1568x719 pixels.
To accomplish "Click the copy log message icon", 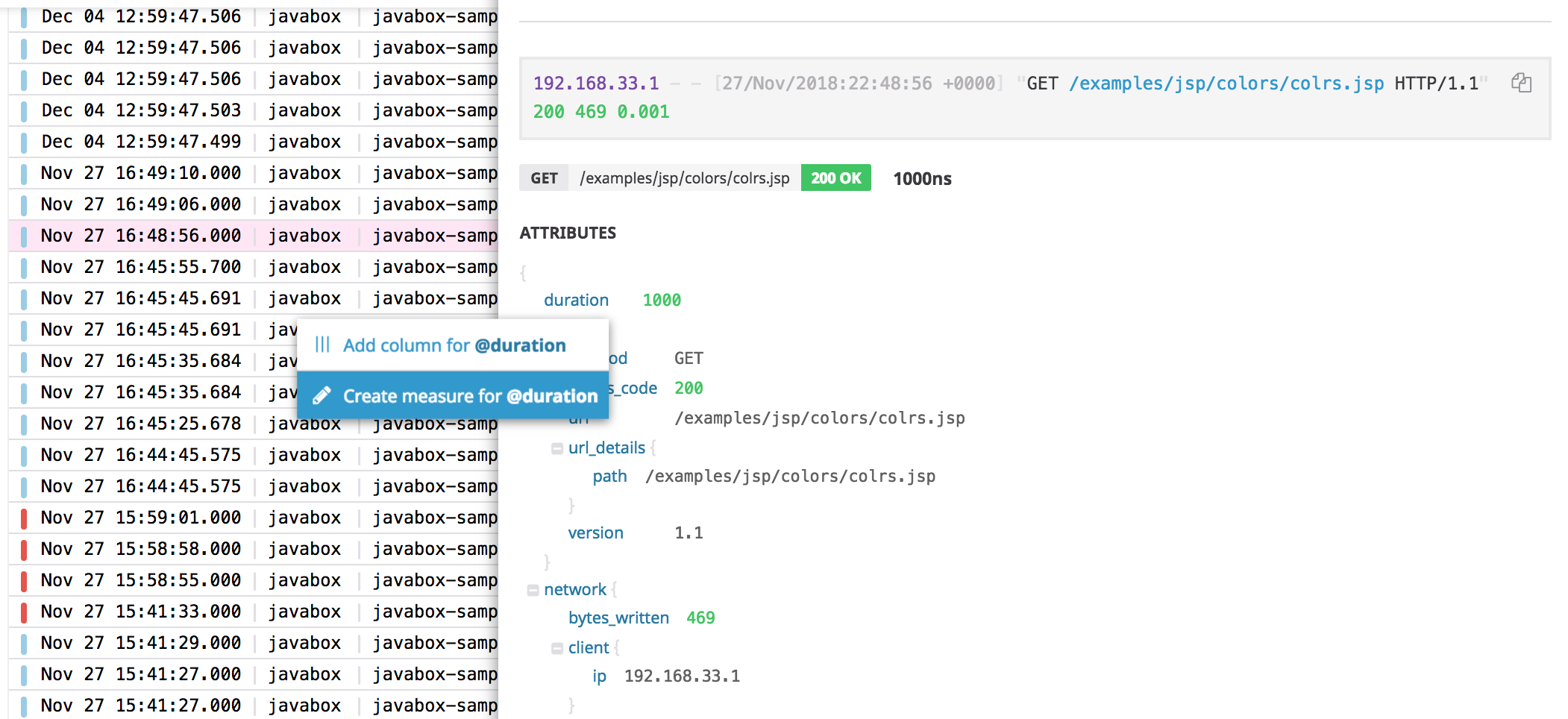I will (1522, 84).
